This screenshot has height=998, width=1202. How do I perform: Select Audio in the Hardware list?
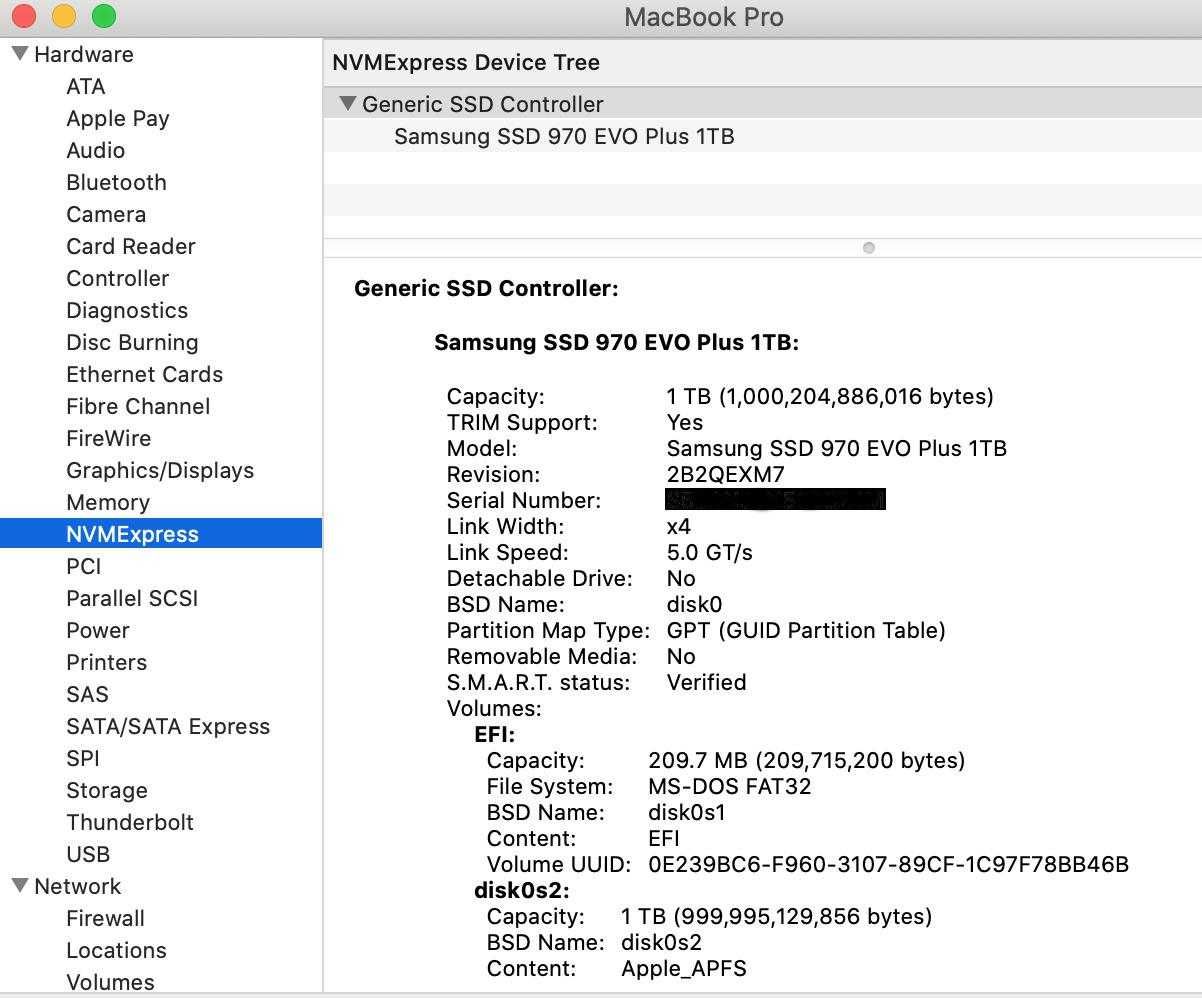96,150
